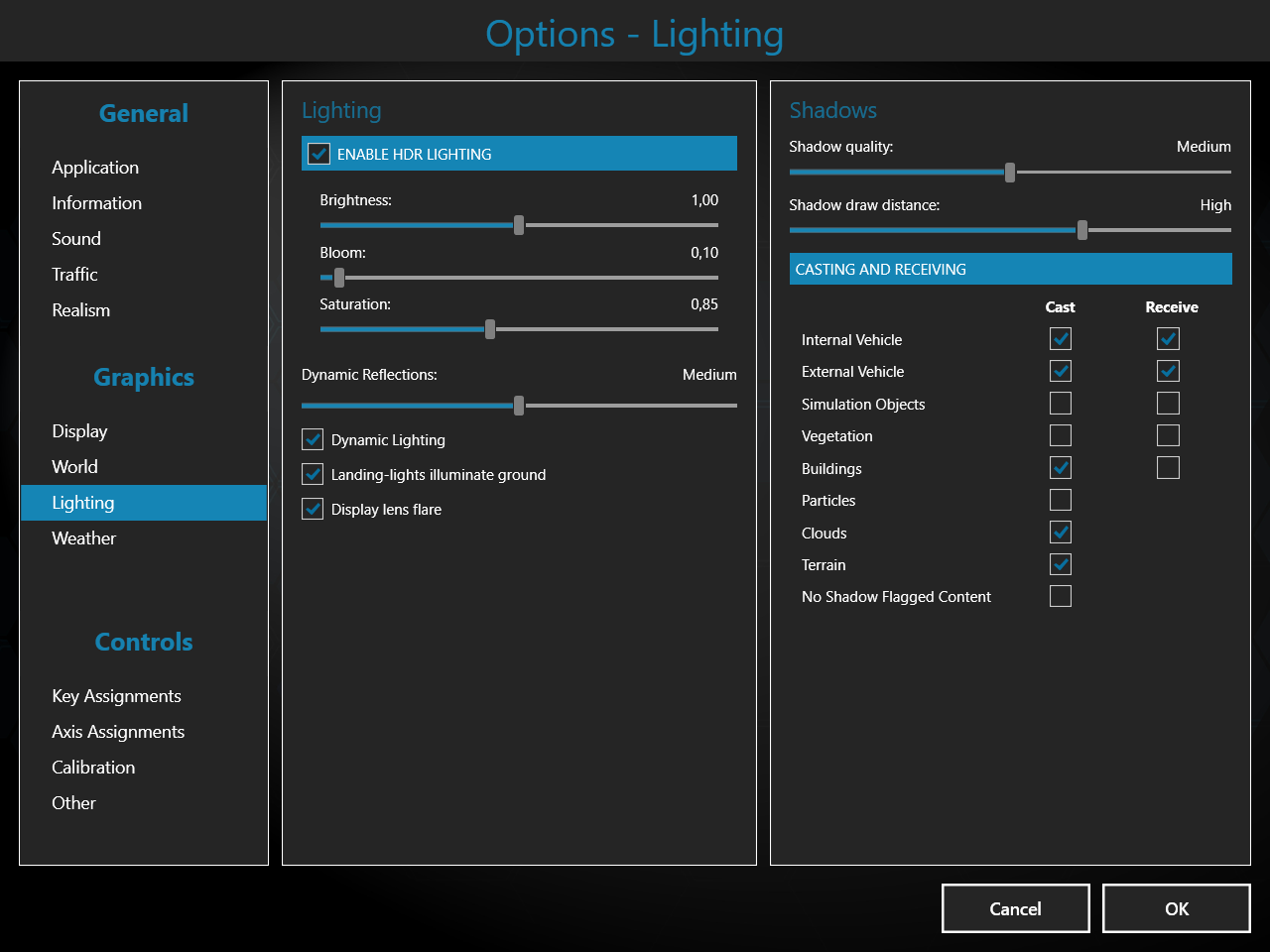The width and height of the screenshot is (1270, 952).
Task: Click the Saturation value 0,85
Action: 704,304
